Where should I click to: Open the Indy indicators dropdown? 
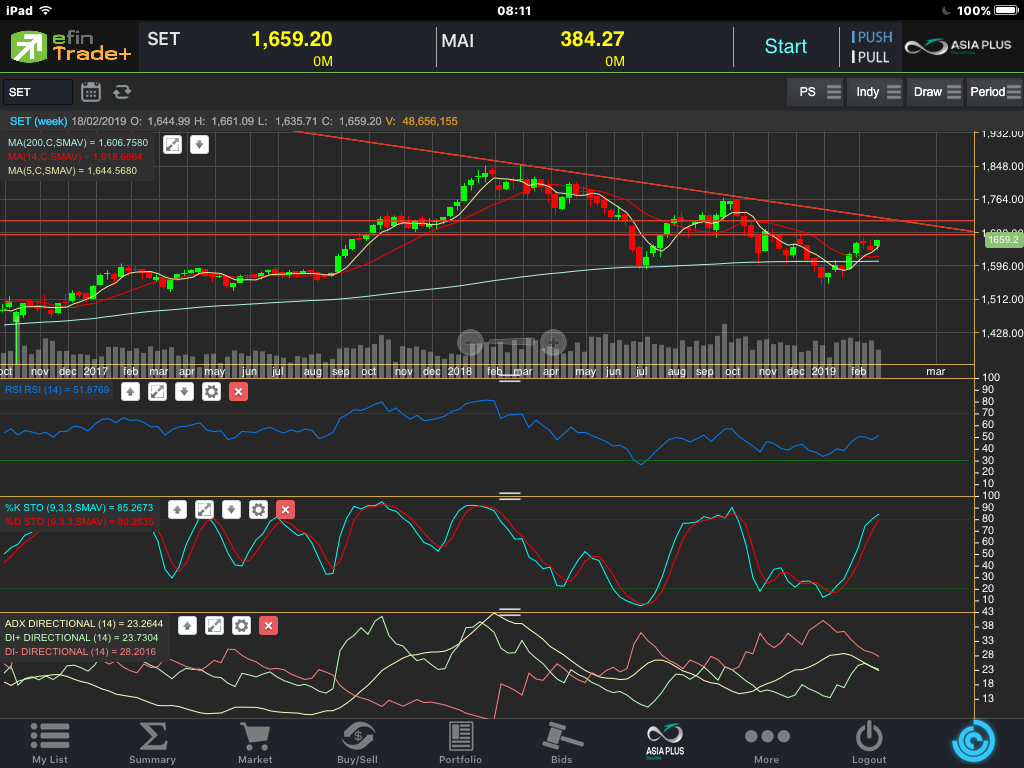point(874,92)
